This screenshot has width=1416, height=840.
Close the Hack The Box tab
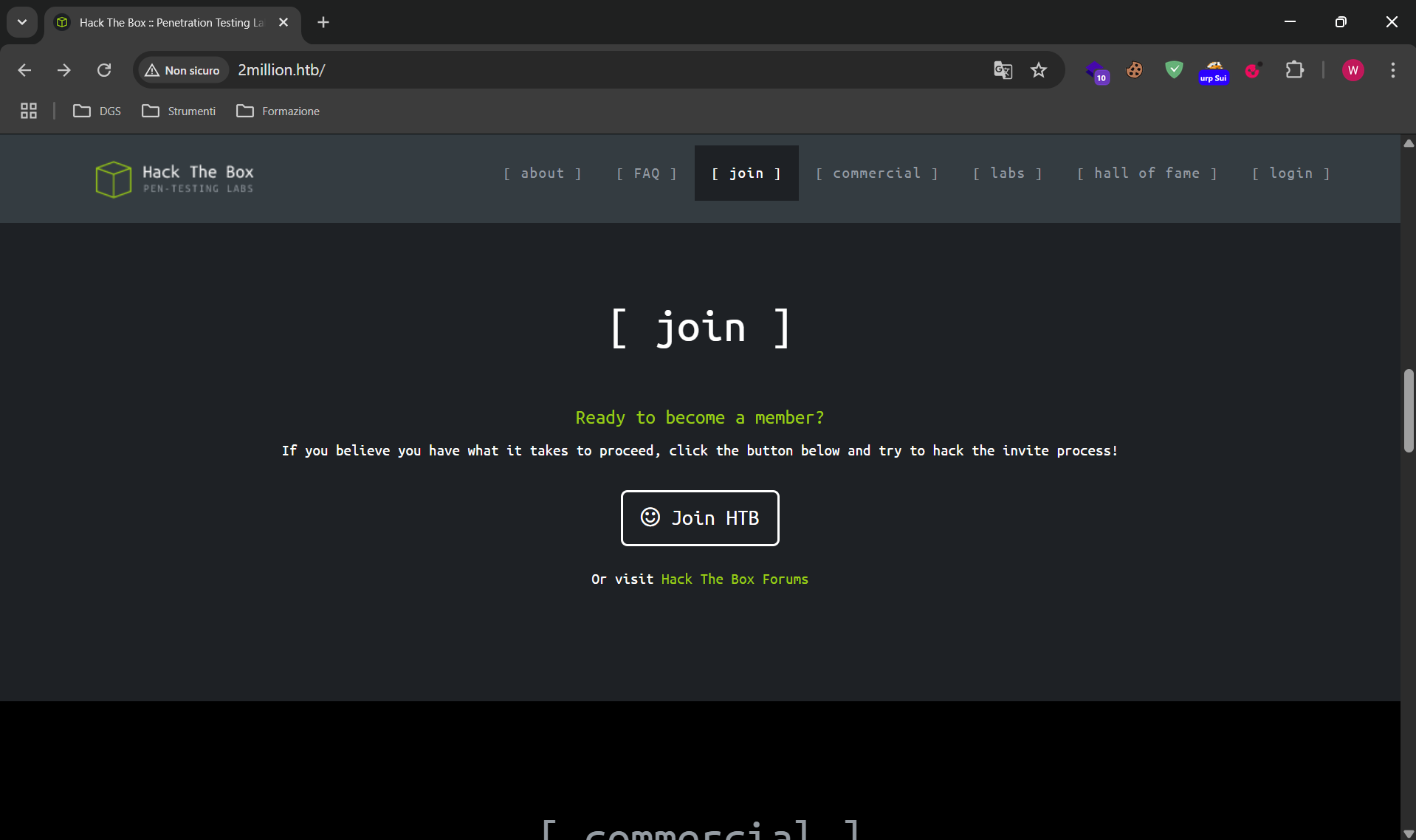point(283,22)
